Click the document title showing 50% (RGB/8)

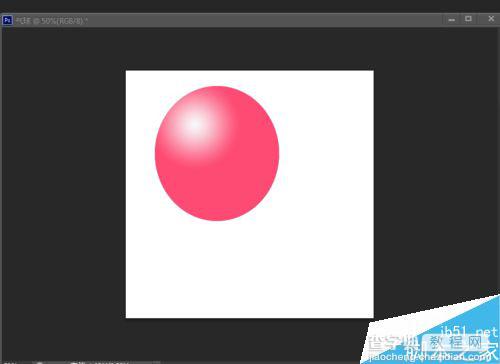point(51,21)
